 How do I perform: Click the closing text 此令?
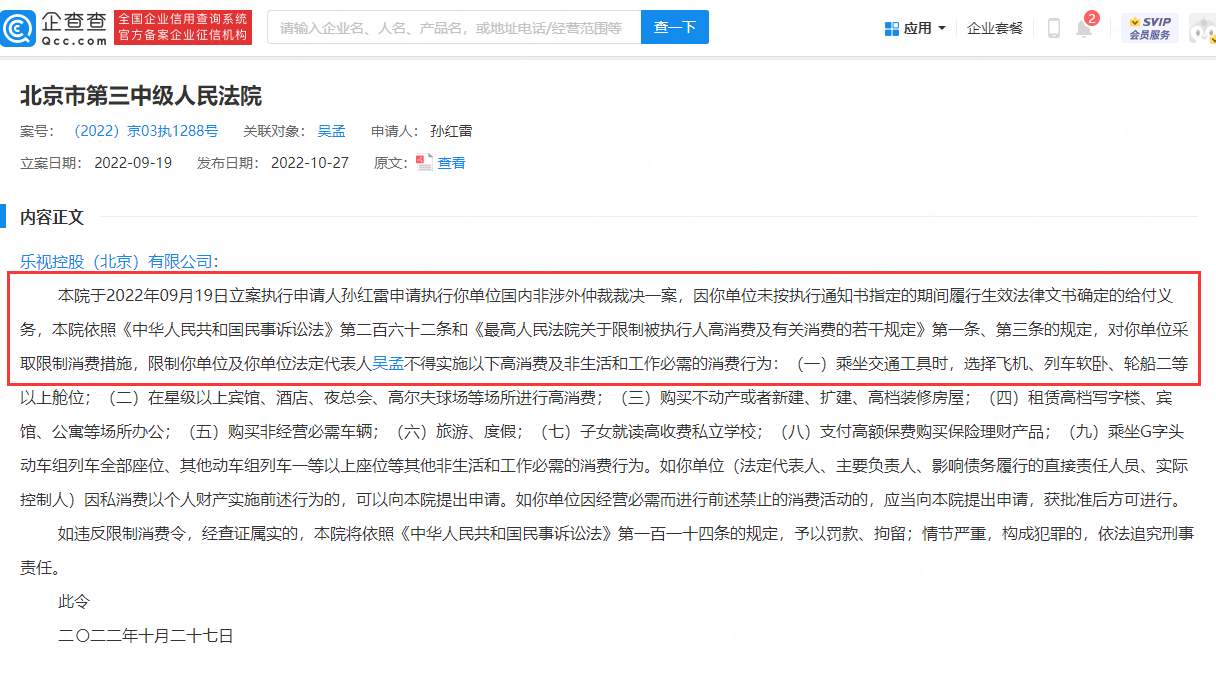point(74,601)
